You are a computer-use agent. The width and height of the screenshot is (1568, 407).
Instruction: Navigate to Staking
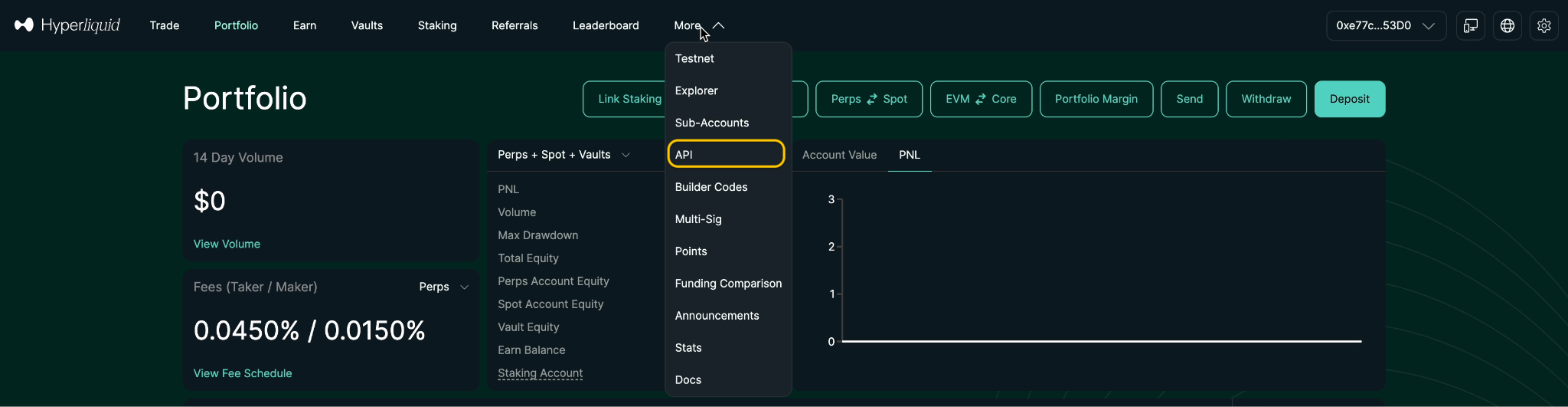point(437,25)
